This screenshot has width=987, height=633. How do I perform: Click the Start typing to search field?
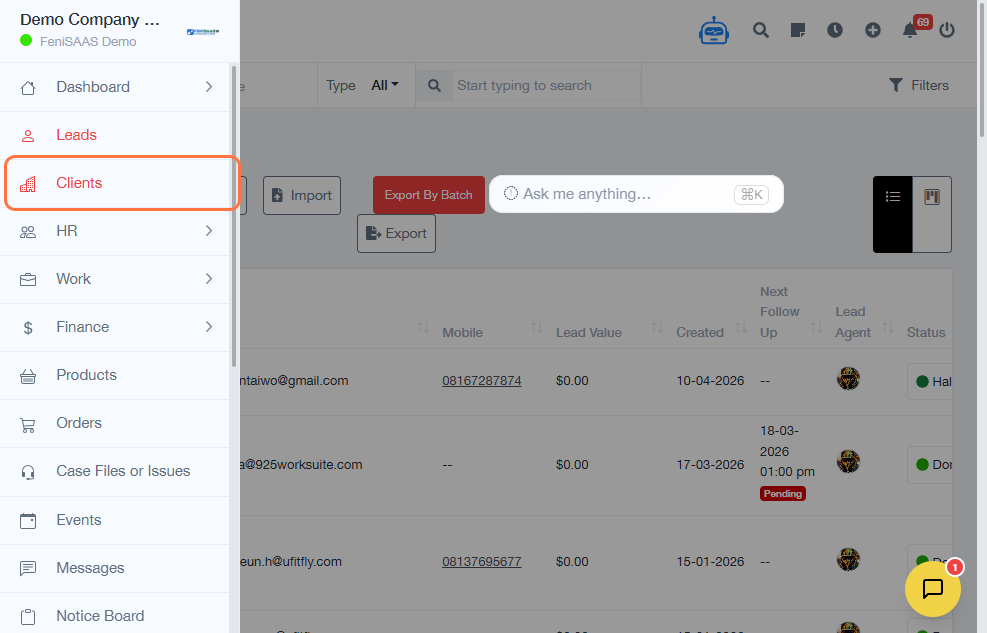pos(545,86)
